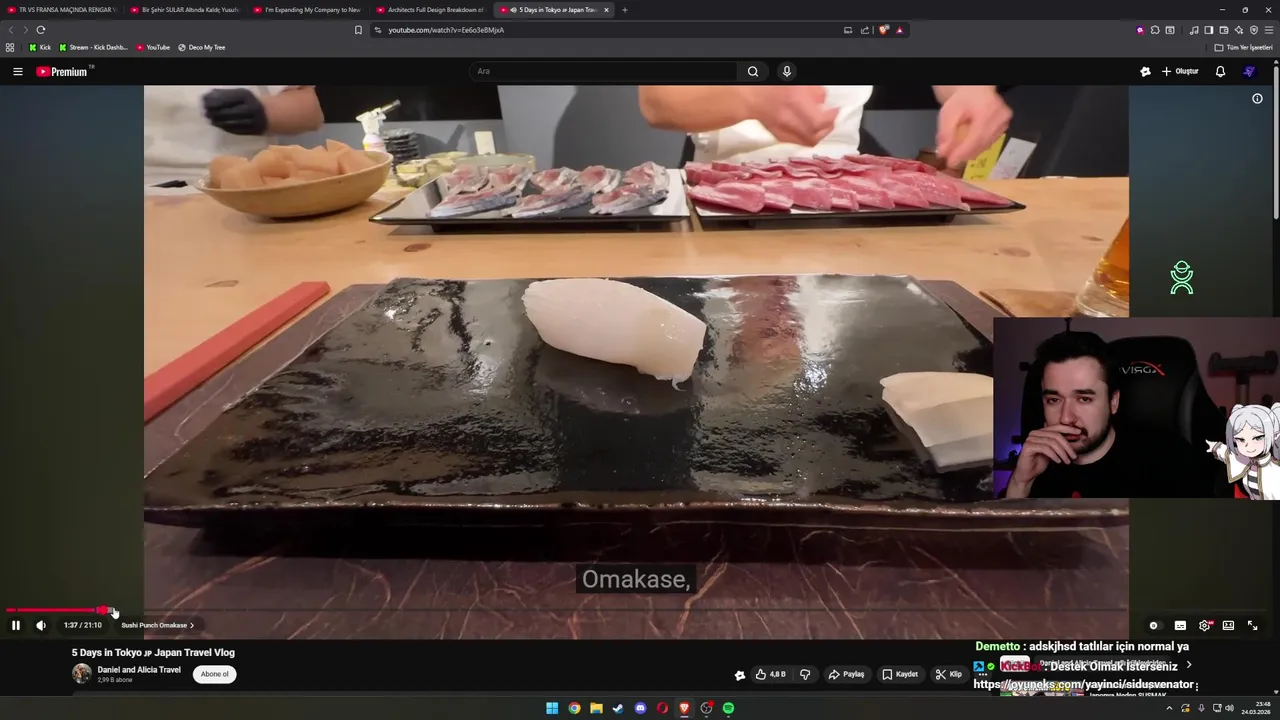Open the apps grid in bookmarks bar
This screenshot has width=1280, height=720.
tap(10, 47)
